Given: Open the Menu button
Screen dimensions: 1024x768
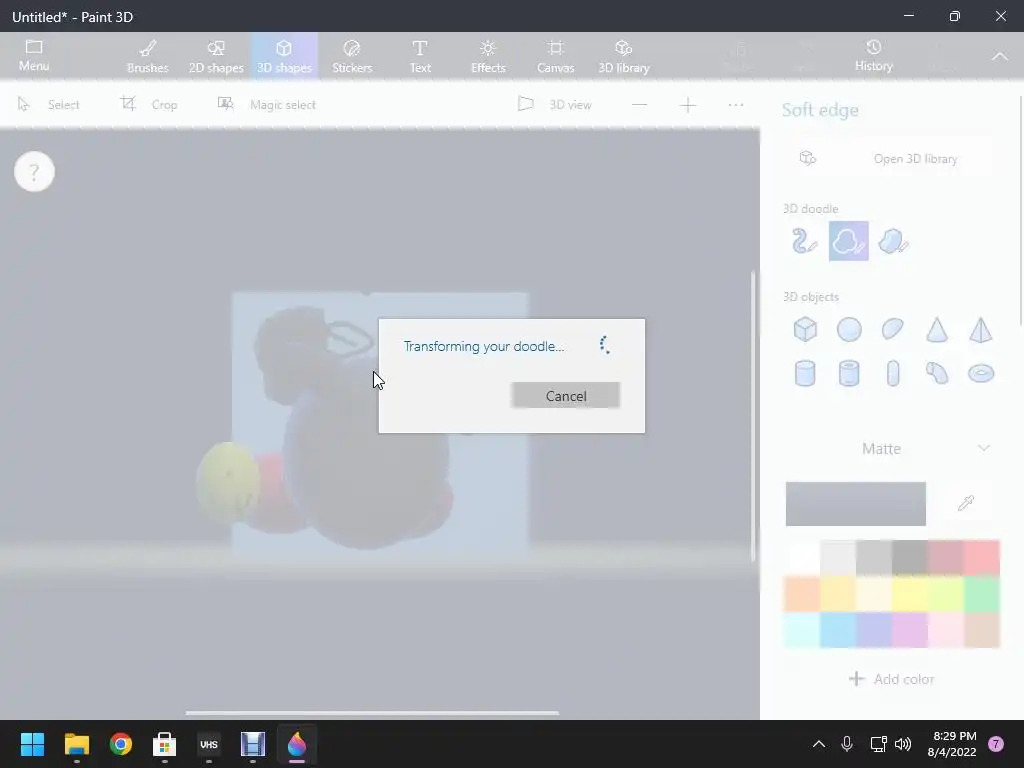Looking at the screenshot, I should (34, 56).
